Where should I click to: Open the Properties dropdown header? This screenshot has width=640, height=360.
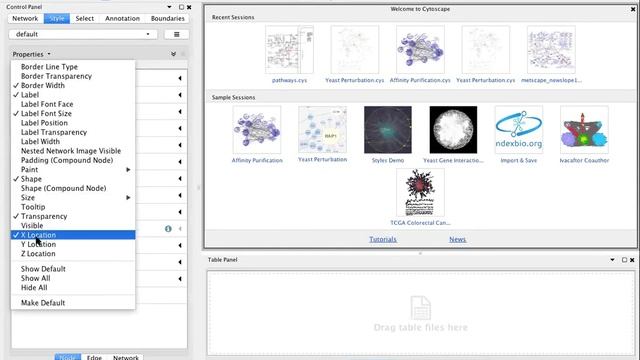point(31,54)
